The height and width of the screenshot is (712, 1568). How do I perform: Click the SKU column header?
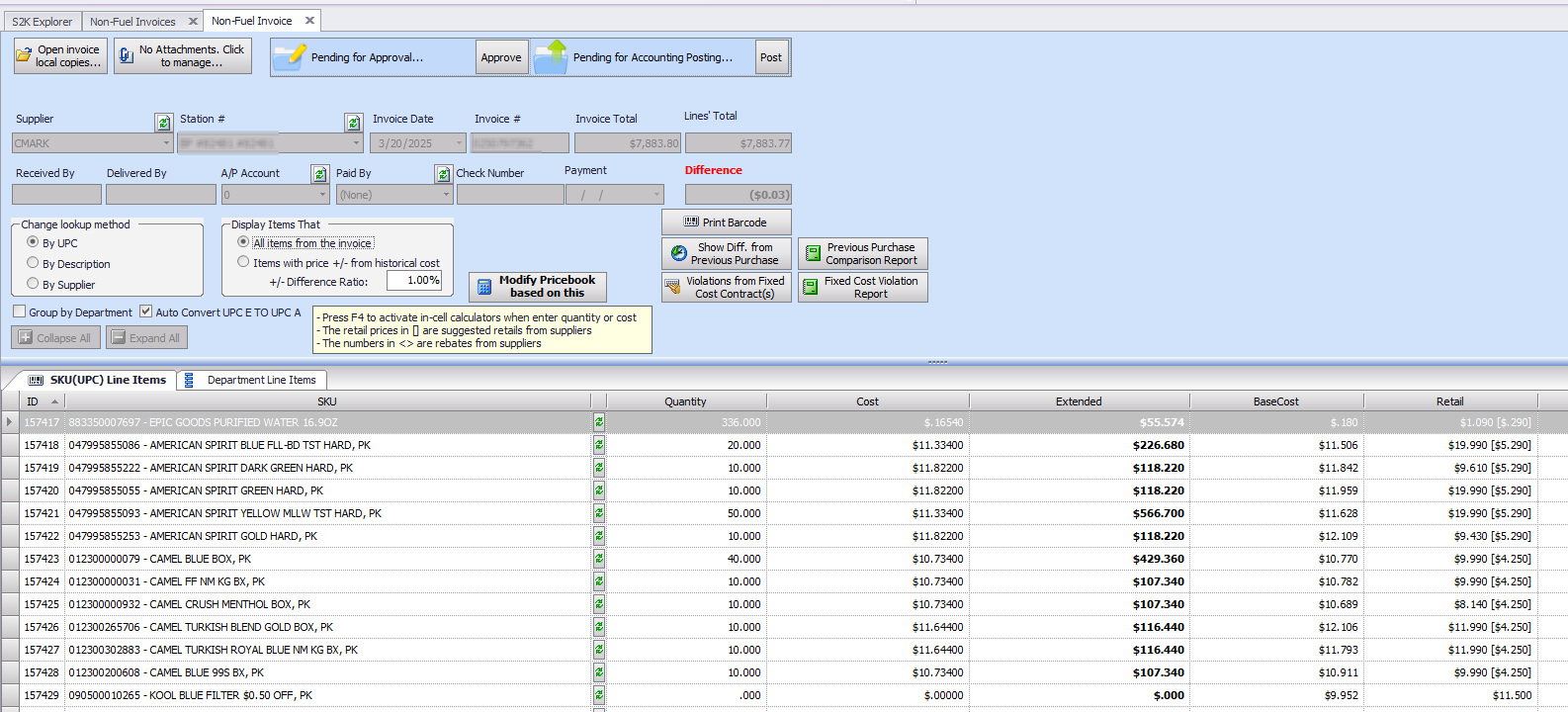pyautogui.click(x=327, y=401)
